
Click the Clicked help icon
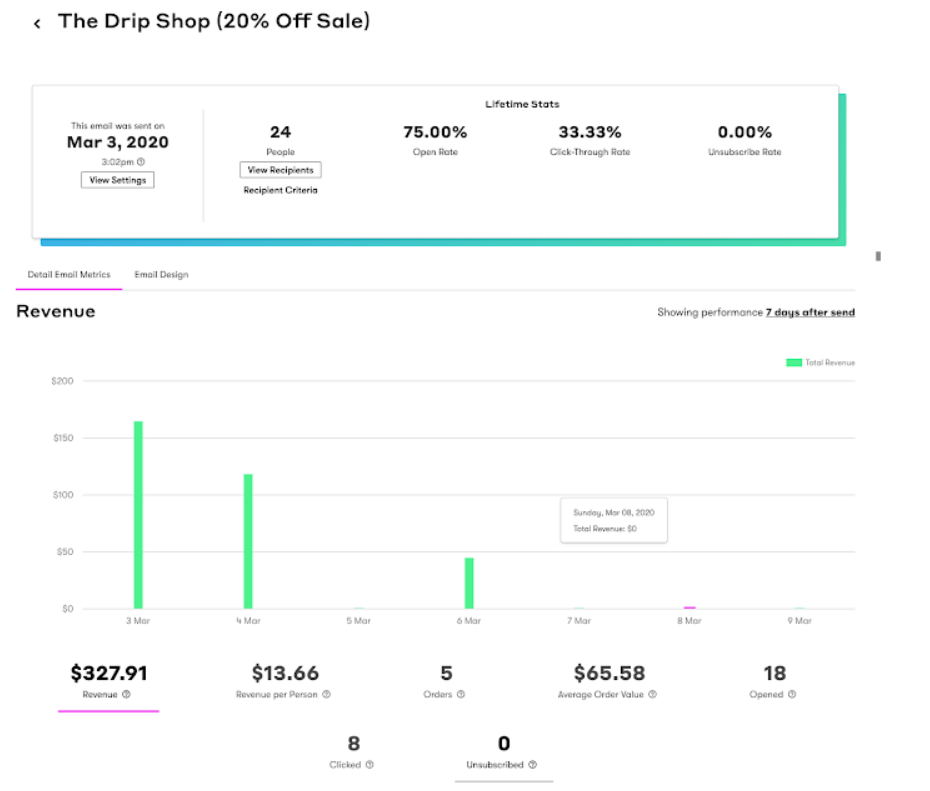pyautogui.click(x=370, y=765)
